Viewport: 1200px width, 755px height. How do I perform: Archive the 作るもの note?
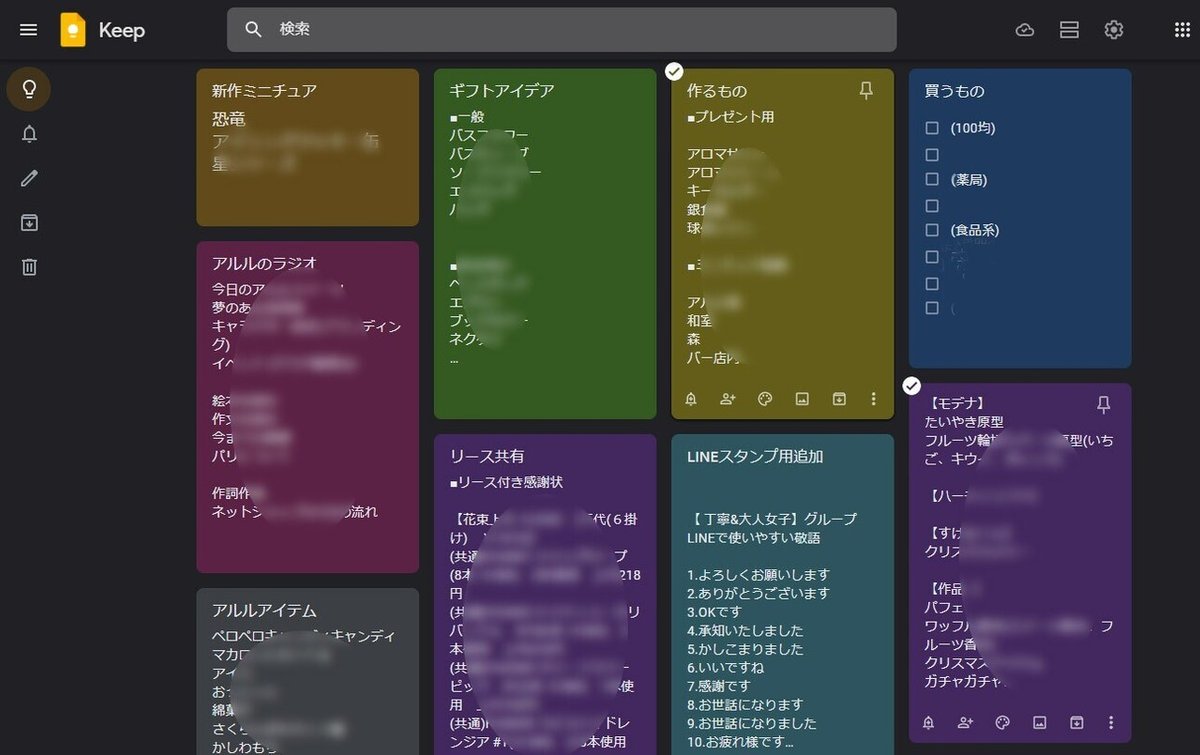pos(838,399)
